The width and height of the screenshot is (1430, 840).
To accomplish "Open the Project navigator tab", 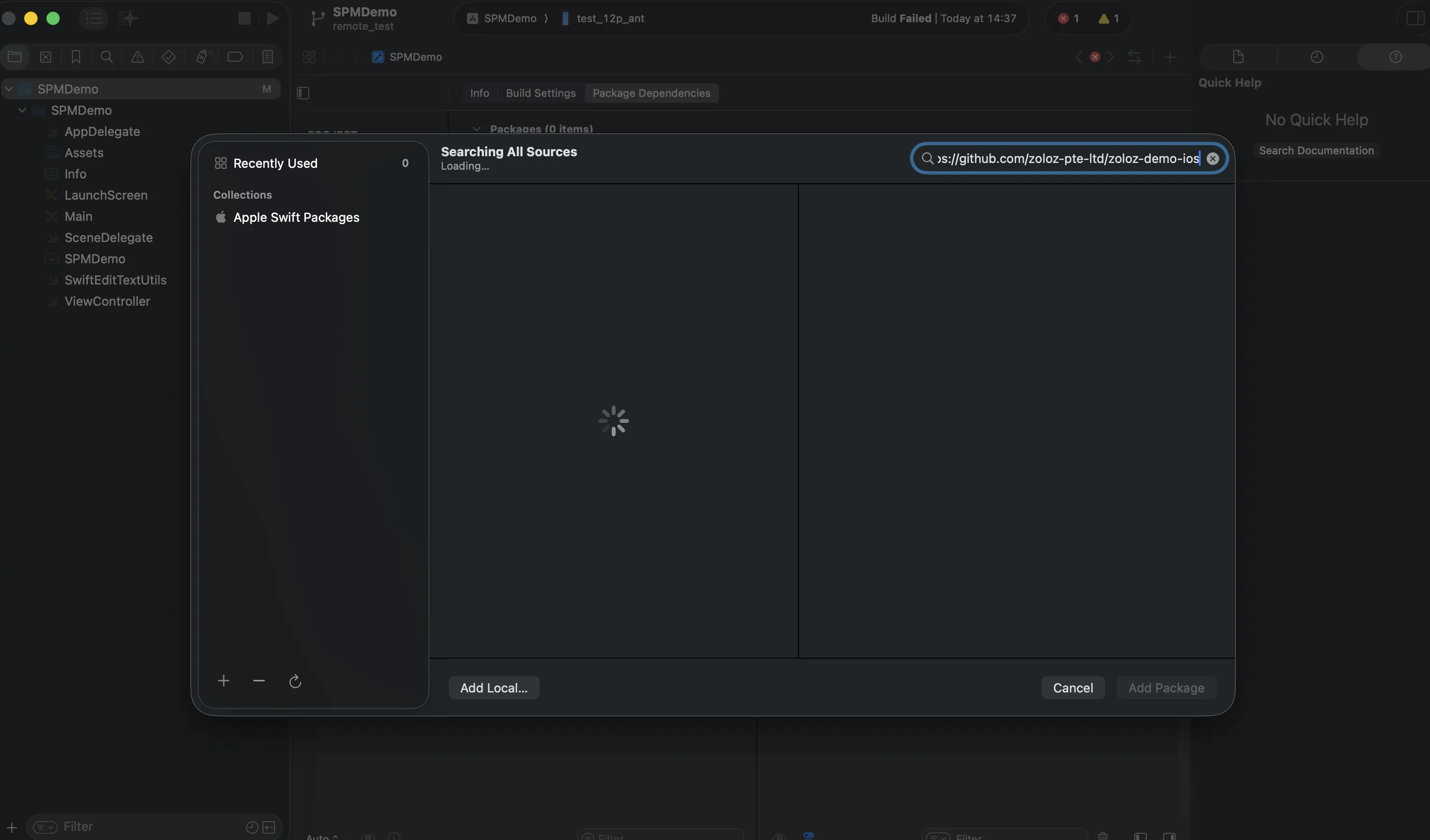I will [15, 57].
